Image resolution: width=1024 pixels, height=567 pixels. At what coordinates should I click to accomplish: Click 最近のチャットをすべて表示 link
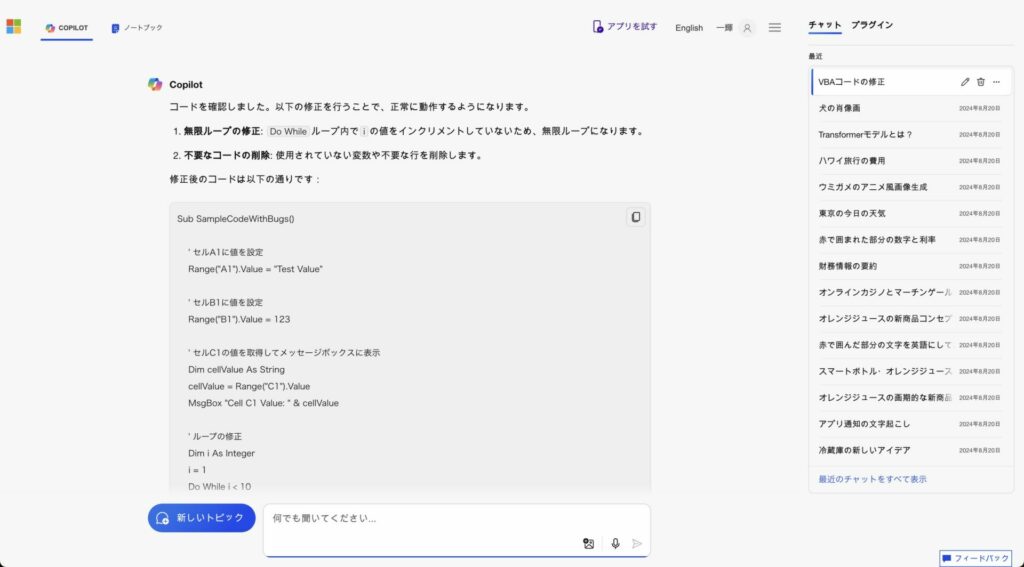click(872, 479)
